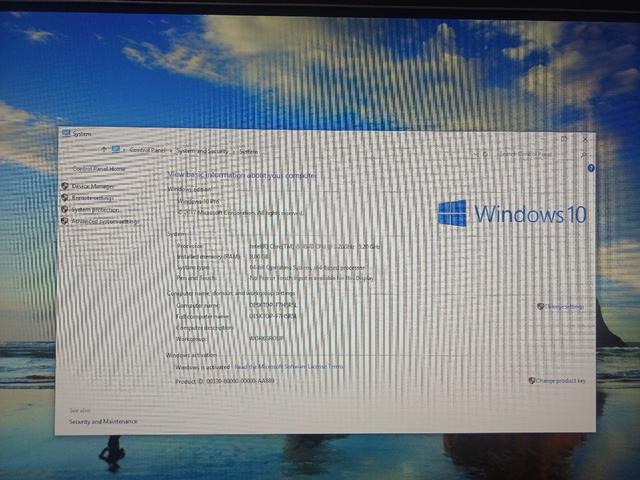The height and width of the screenshot is (480, 640).
Task: Open Advanced system settings
Action: (x=105, y=222)
